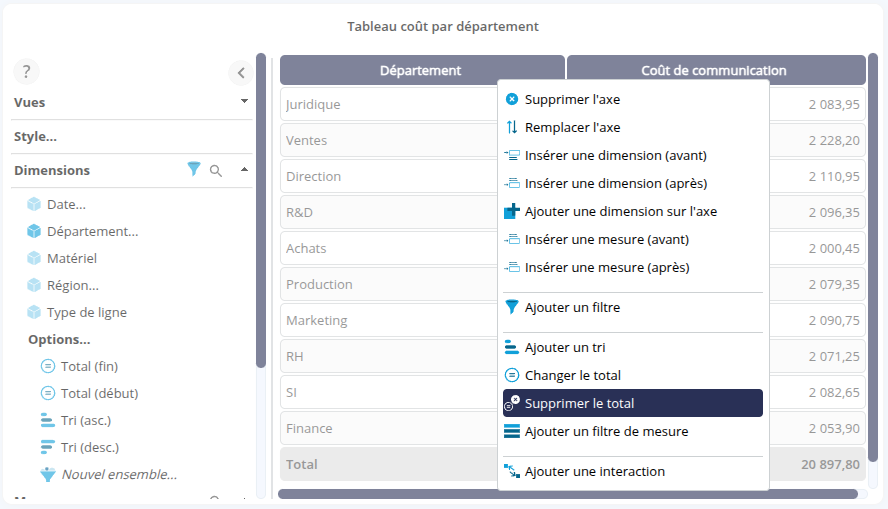
Task: Select Supprimer le total menu entry
Action: click(x=579, y=403)
